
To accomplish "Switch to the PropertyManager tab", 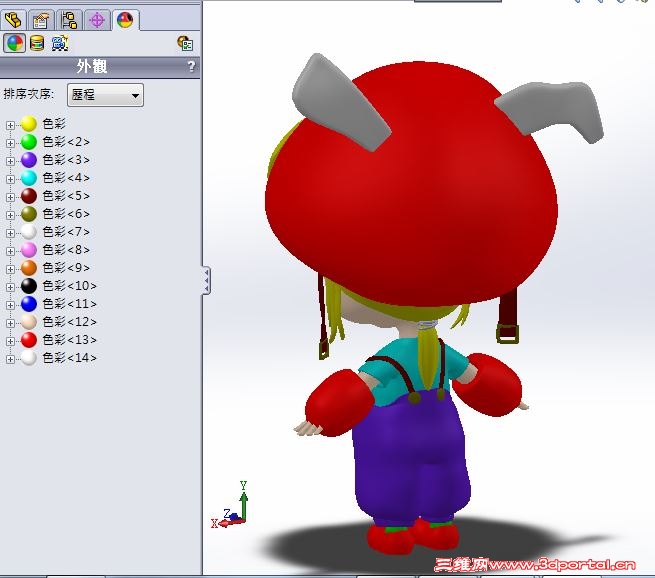I will (41, 20).
